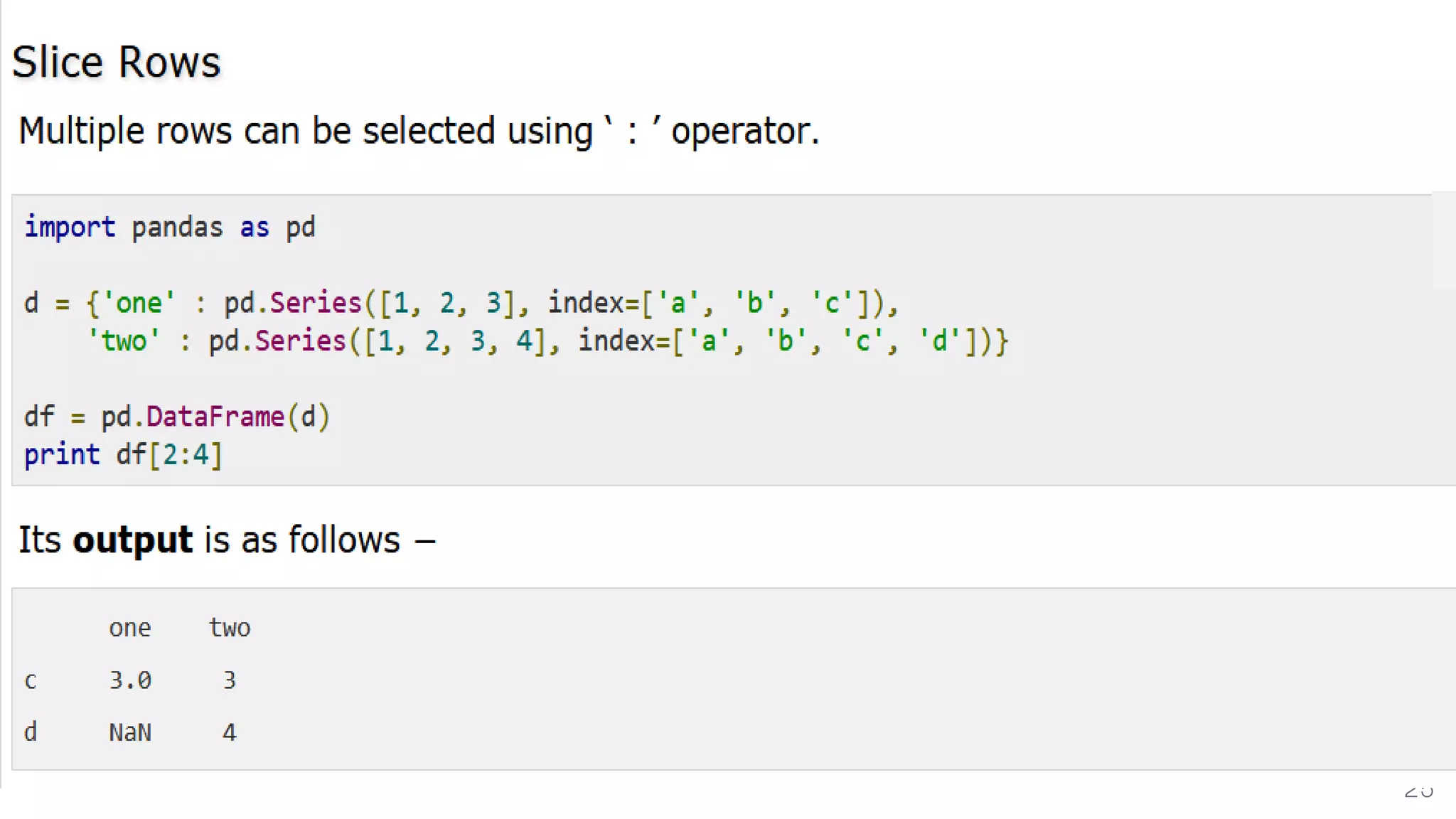Image resolution: width=1456 pixels, height=819 pixels.
Task: Click the 'Slice Rows' heading
Action: (x=116, y=62)
